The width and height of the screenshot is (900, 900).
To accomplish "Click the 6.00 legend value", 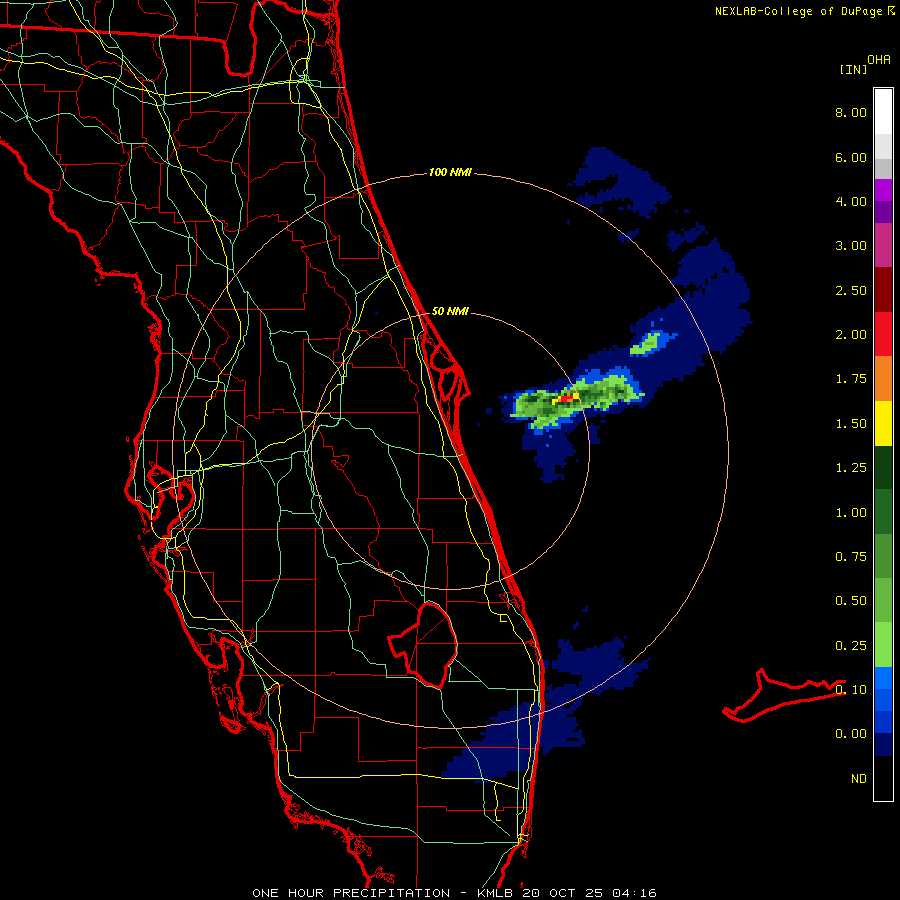I will coord(851,157).
